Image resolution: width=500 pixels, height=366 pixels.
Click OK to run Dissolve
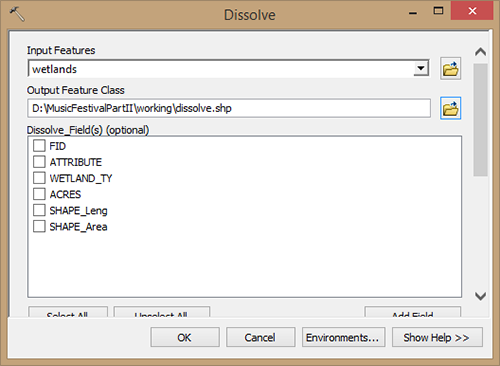point(185,337)
